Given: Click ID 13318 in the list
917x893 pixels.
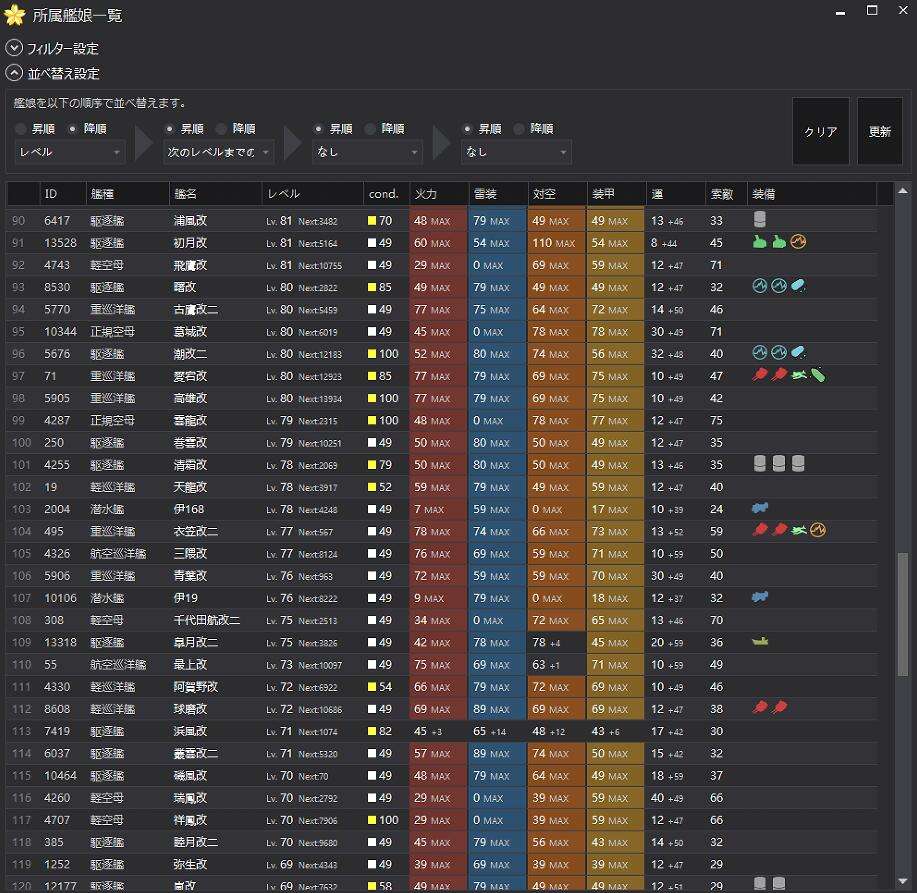Looking at the screenshot, I should click(60, 642).
